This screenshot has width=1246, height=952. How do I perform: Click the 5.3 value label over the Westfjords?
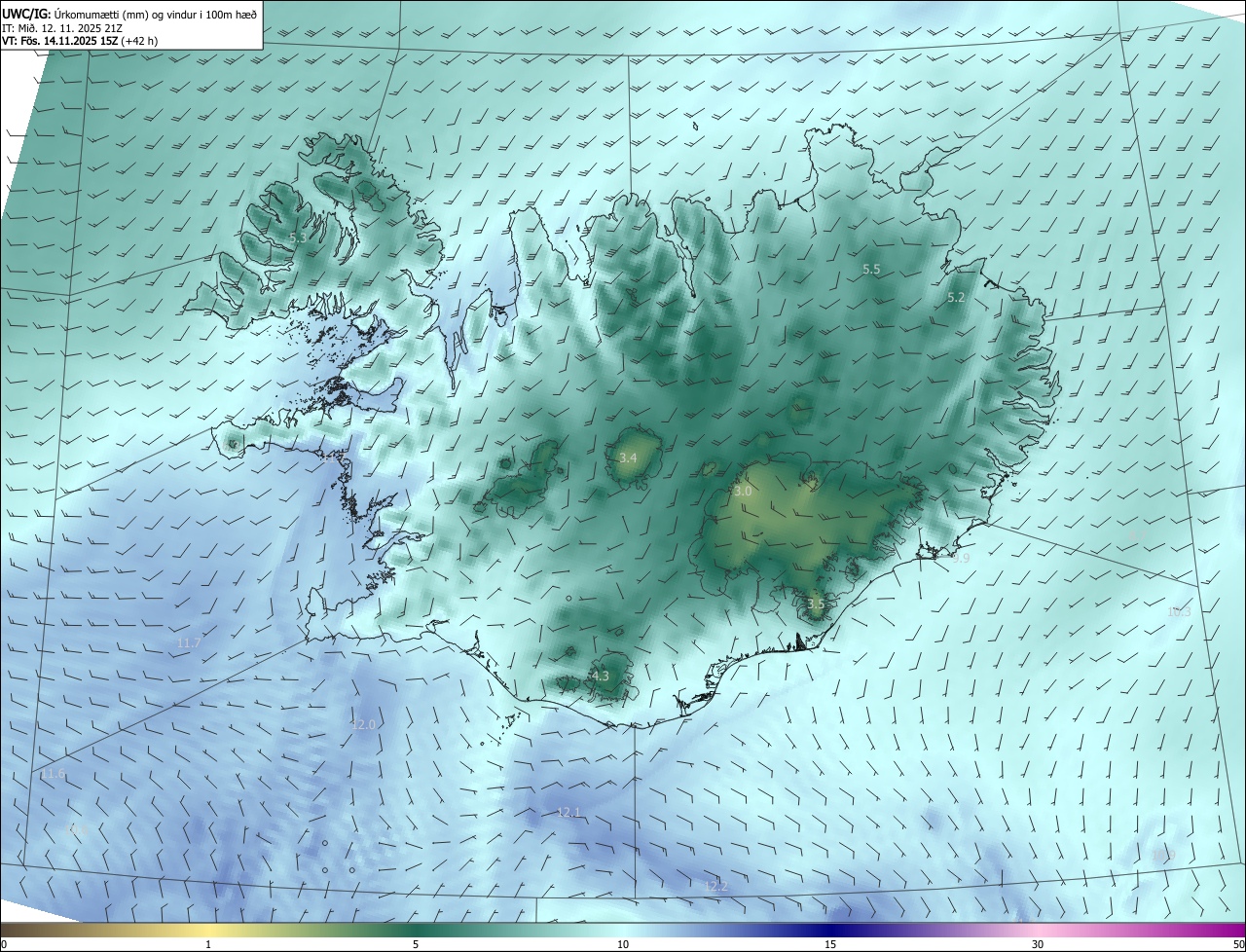coord(298,238)
